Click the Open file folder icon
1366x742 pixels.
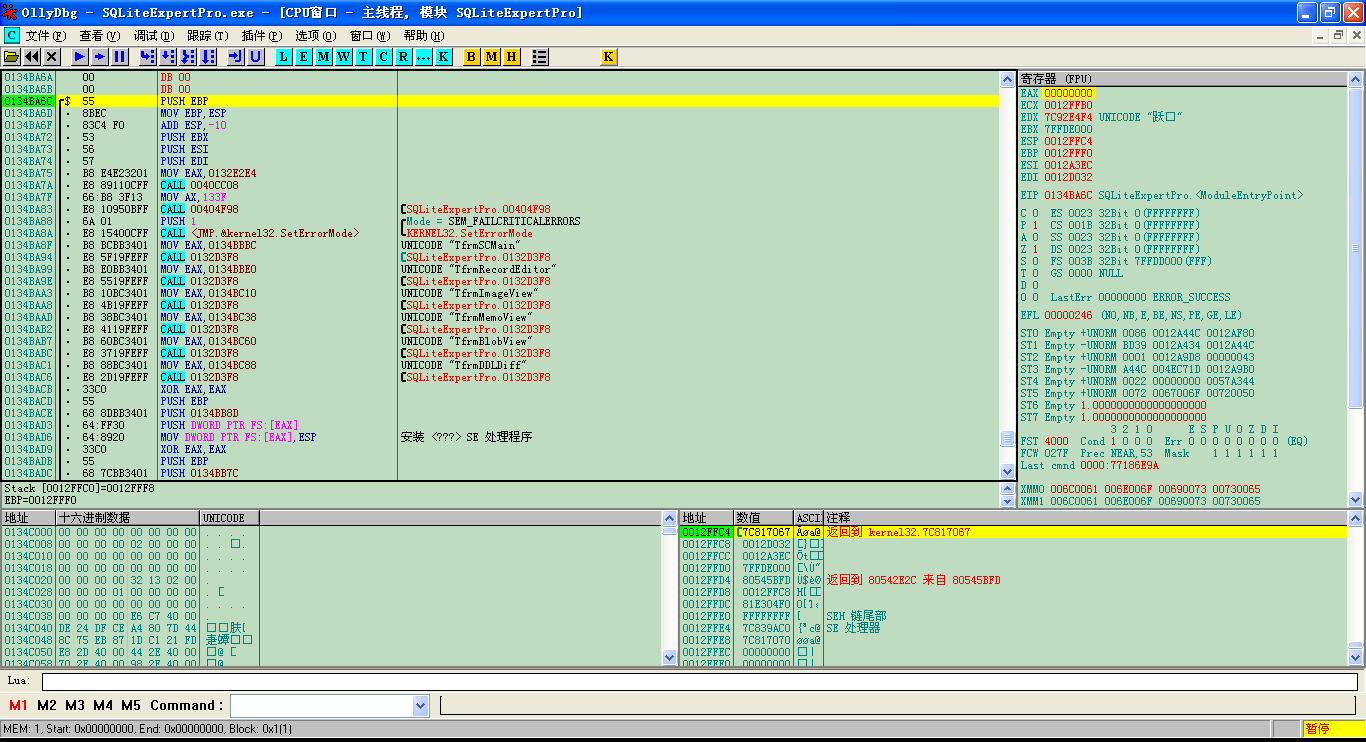[x=12, y=57]
